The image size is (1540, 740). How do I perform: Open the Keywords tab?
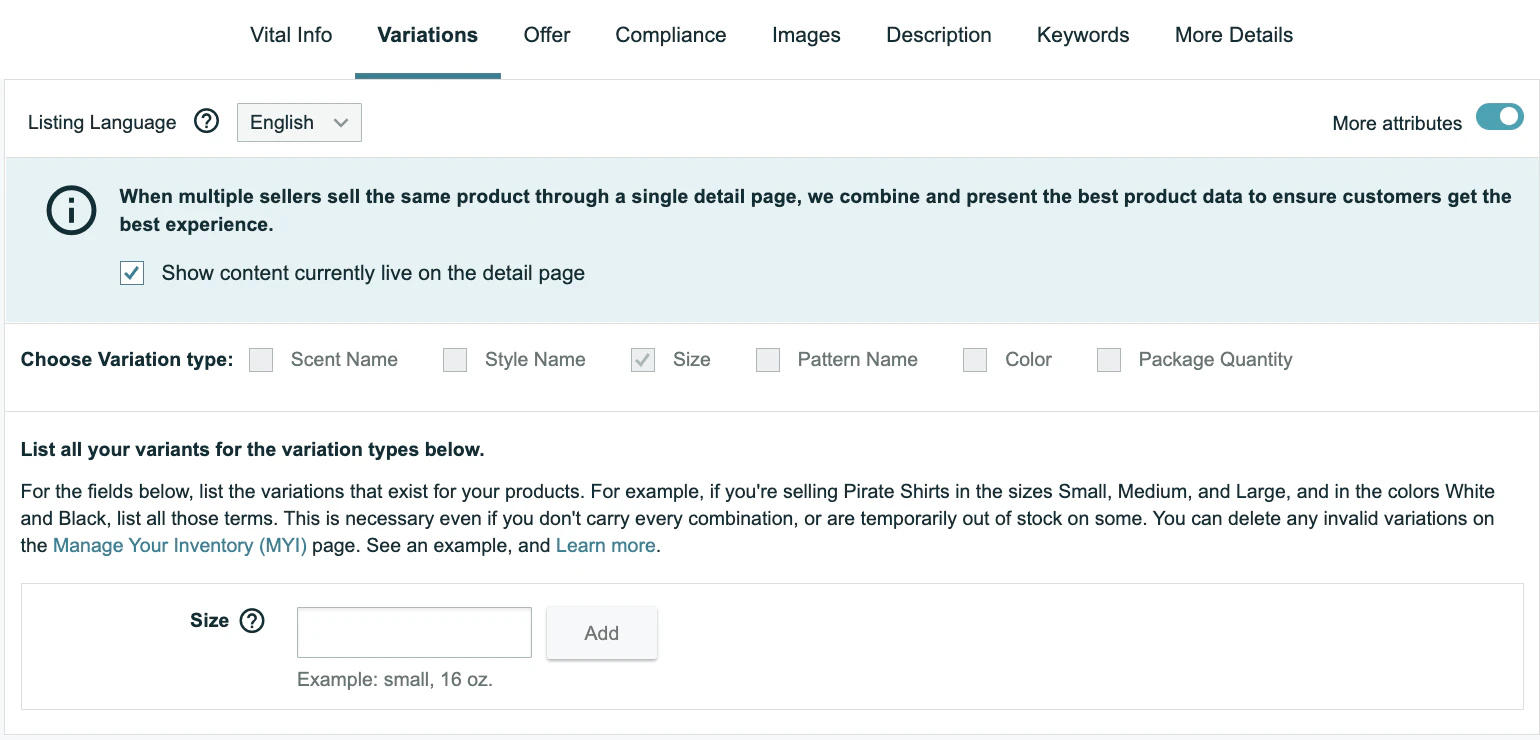point(1083,35)
